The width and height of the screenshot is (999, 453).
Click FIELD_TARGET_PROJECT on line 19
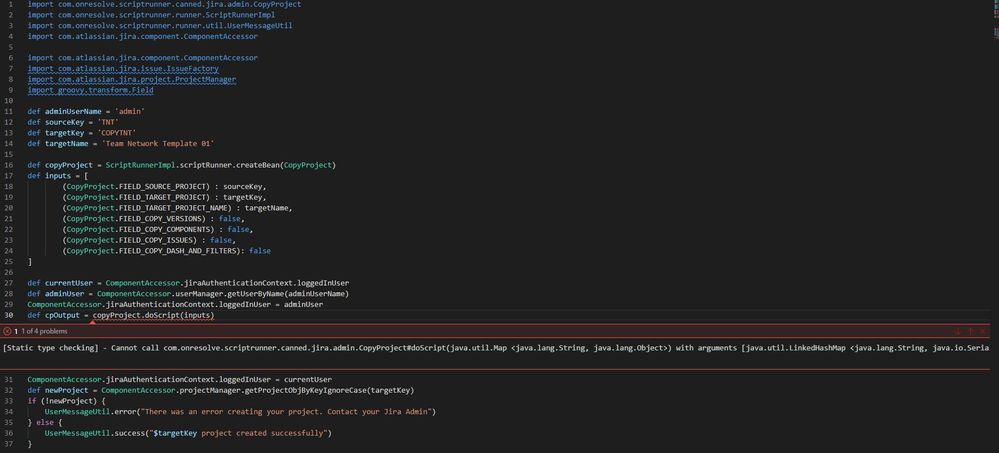point(162,198)
